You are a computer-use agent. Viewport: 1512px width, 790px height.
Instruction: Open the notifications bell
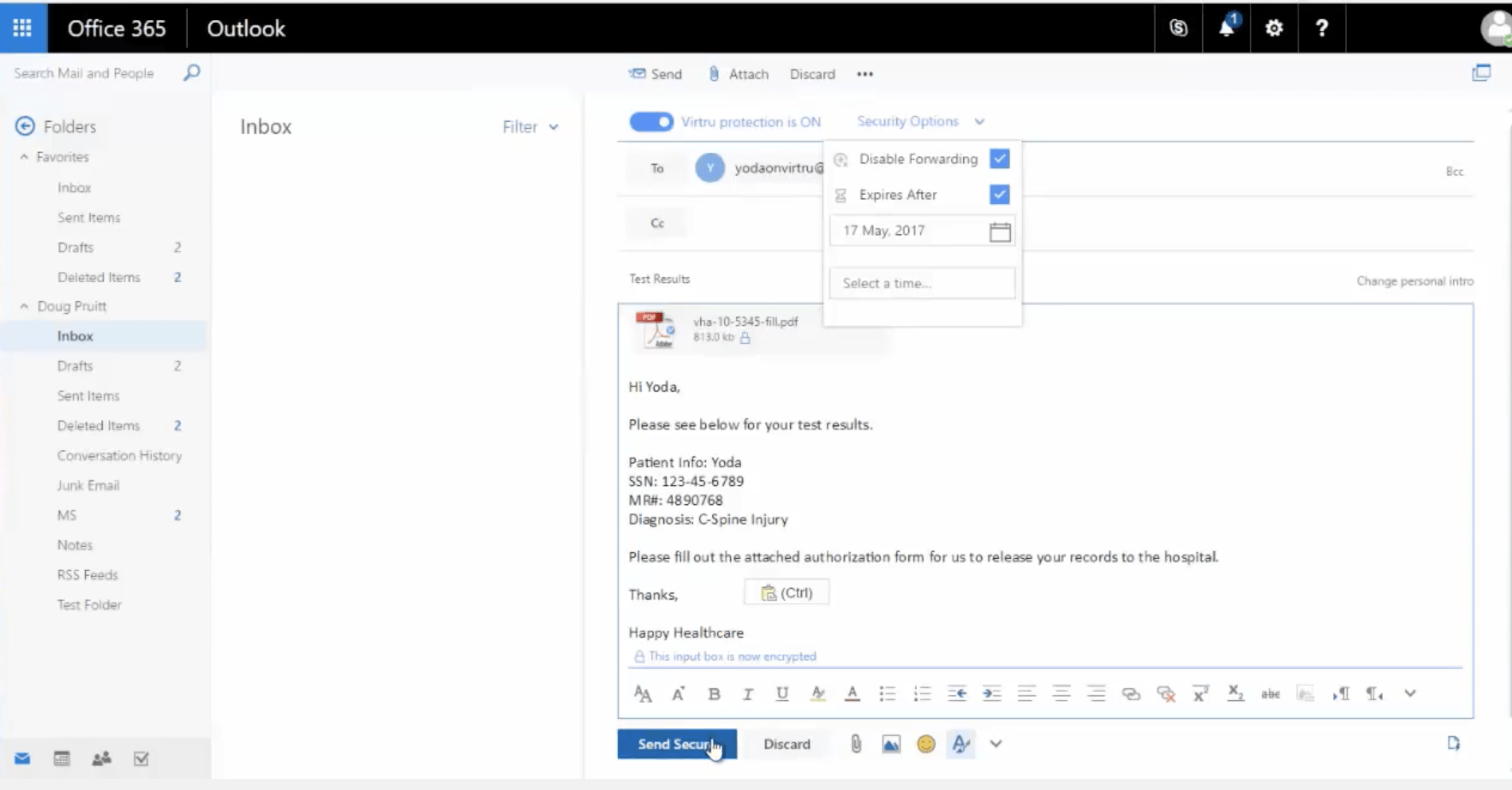click(1225, 28)
